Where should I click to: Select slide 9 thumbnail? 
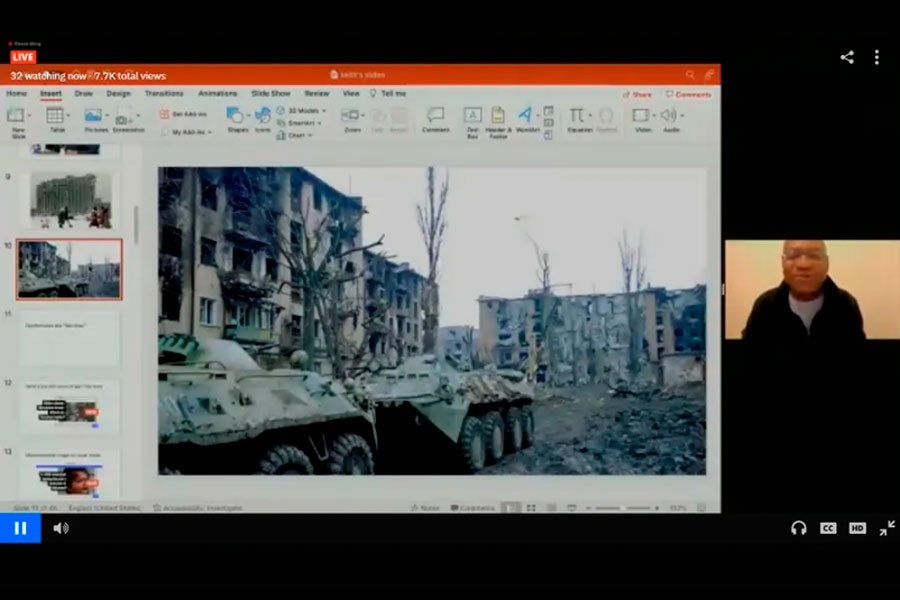click(x=70, y=200)
